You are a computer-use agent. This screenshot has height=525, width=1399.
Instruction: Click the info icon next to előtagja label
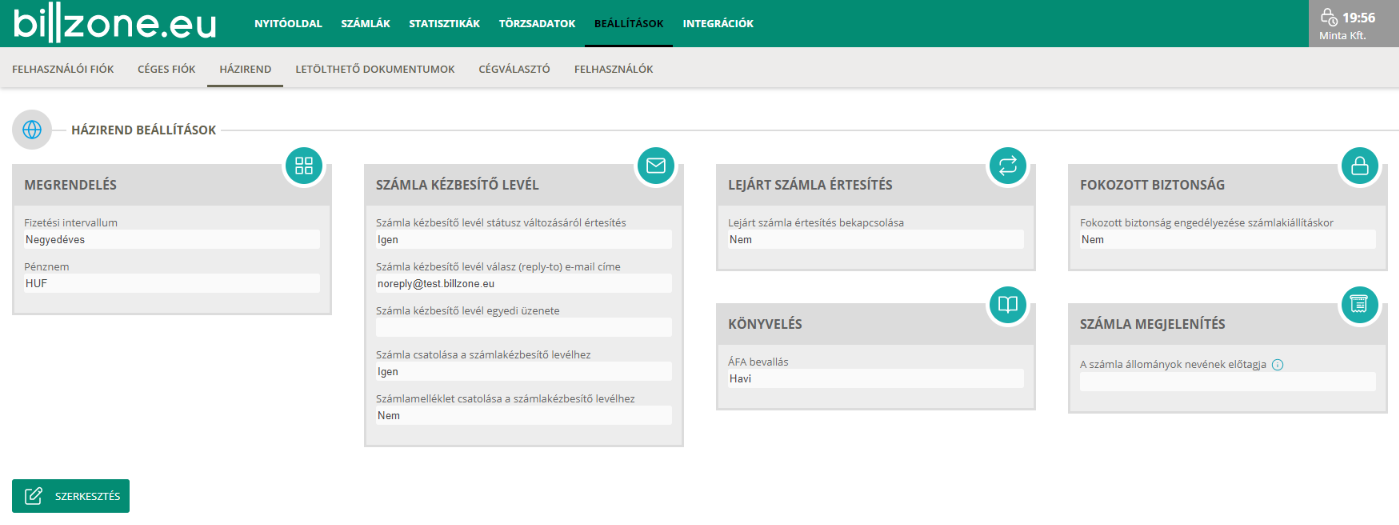tap(1278, 365)
